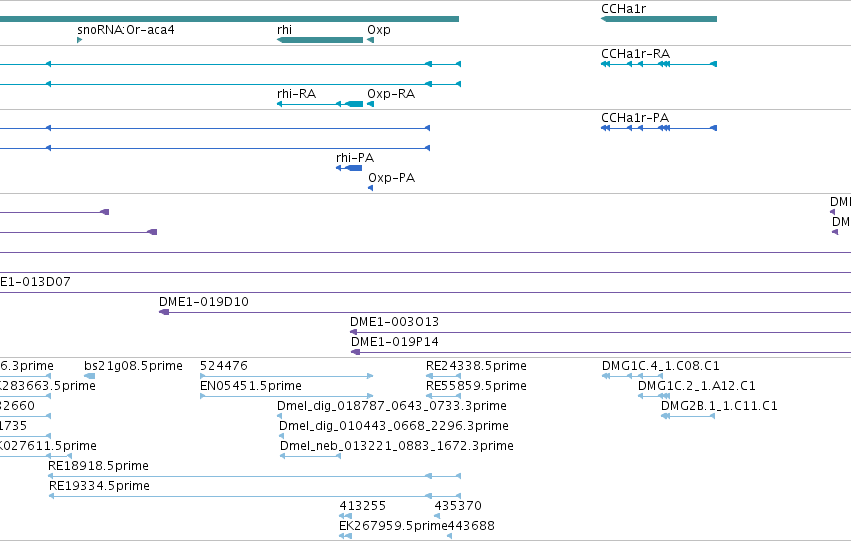Click the Oxp-PA feature label
The width and height of the screenshot is (851, 541).
click(391, 178)
